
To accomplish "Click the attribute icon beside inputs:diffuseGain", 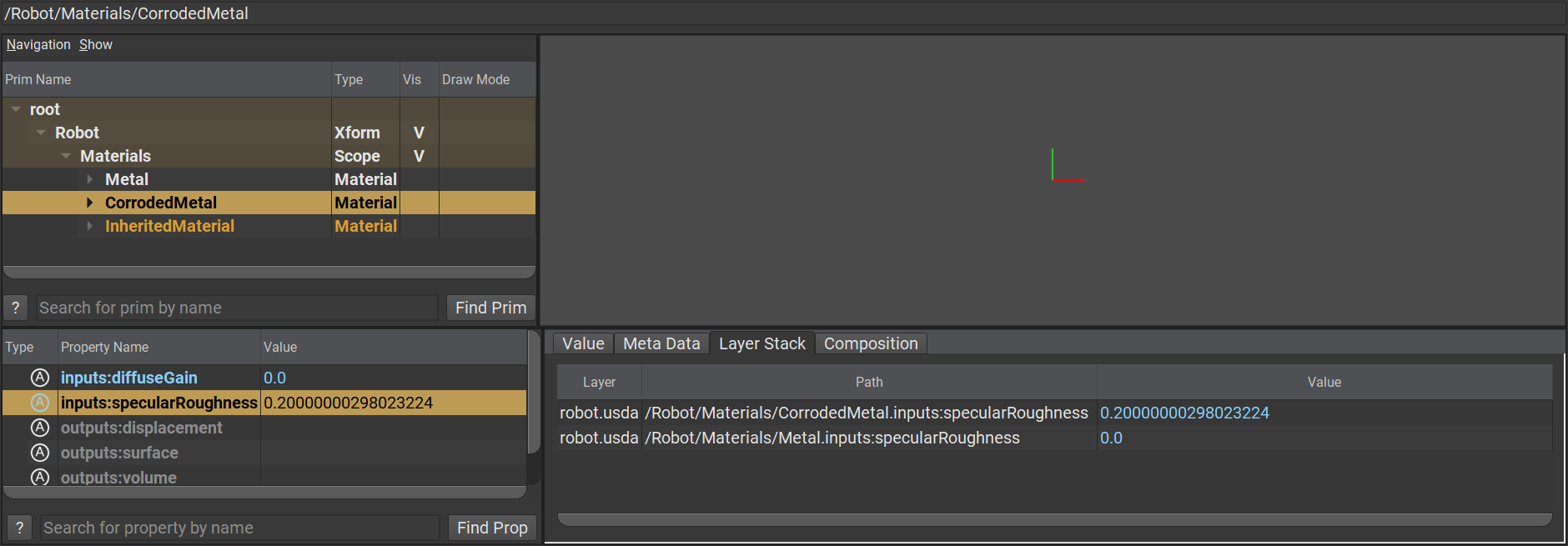I will click(x=40, y=378).
